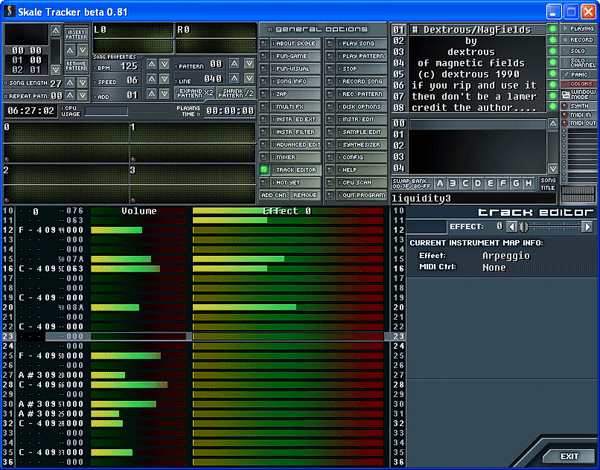This screenshot has height=470, width=600.
Task: Increase the Speed value
Action: (x=152, y=79)
